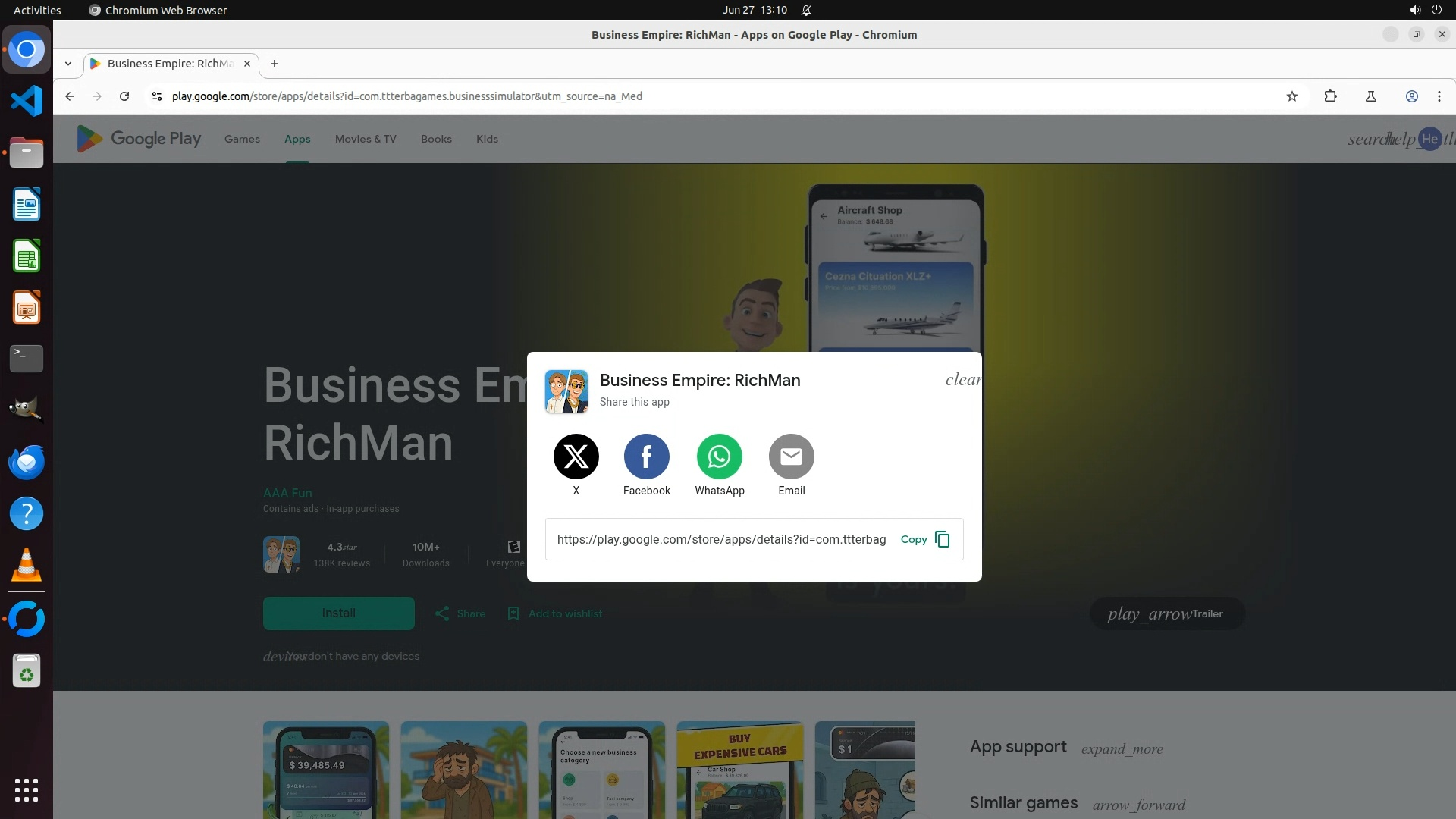Screen dimensions: 1456x819
Task: Bookmark this page with star icon
Action: (x=1292, y=96)
